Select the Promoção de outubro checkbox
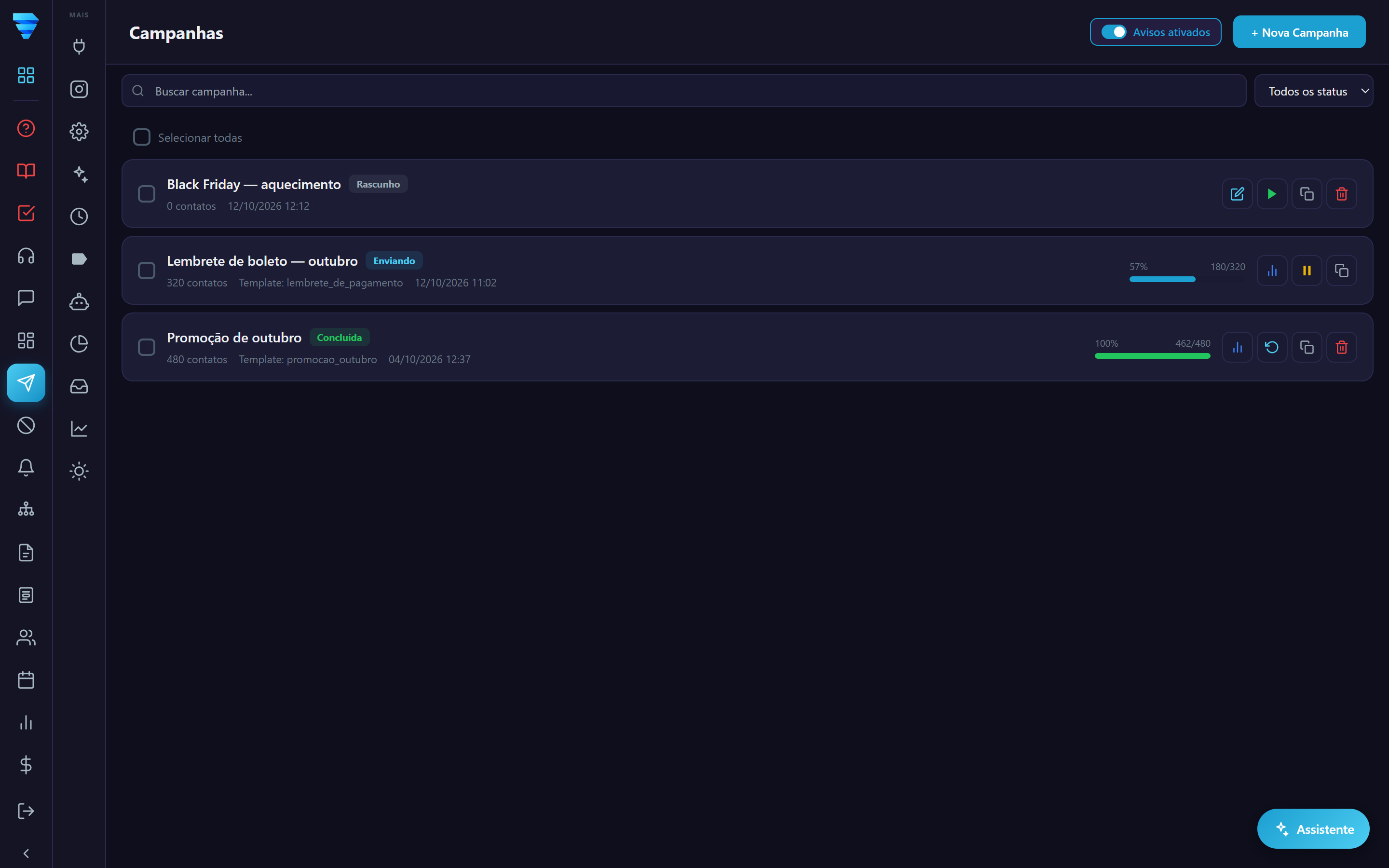Image resolution: width=1389 pixels, height=868 pixels. pos(146,347)
